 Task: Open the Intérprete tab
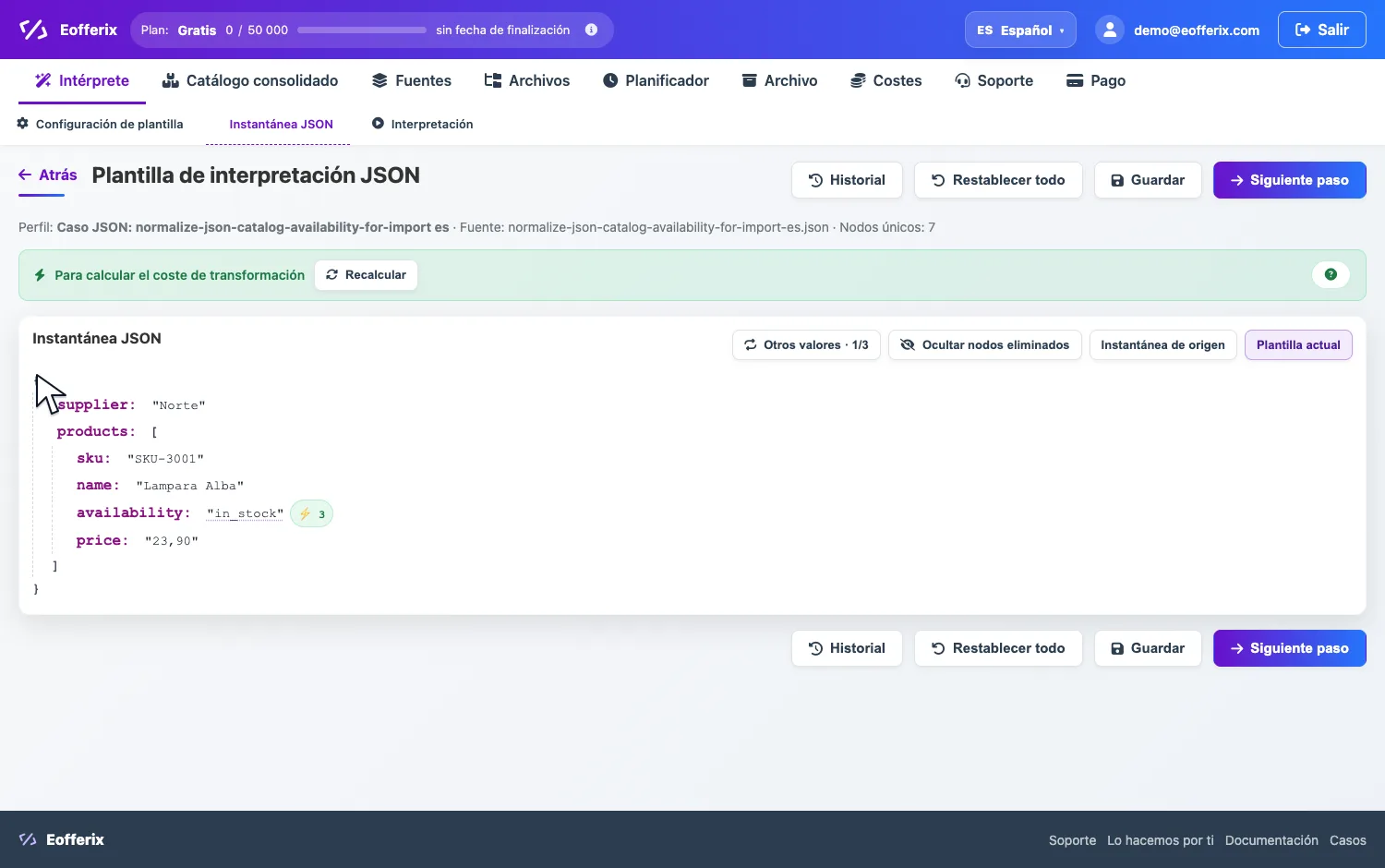pos(82,80)
